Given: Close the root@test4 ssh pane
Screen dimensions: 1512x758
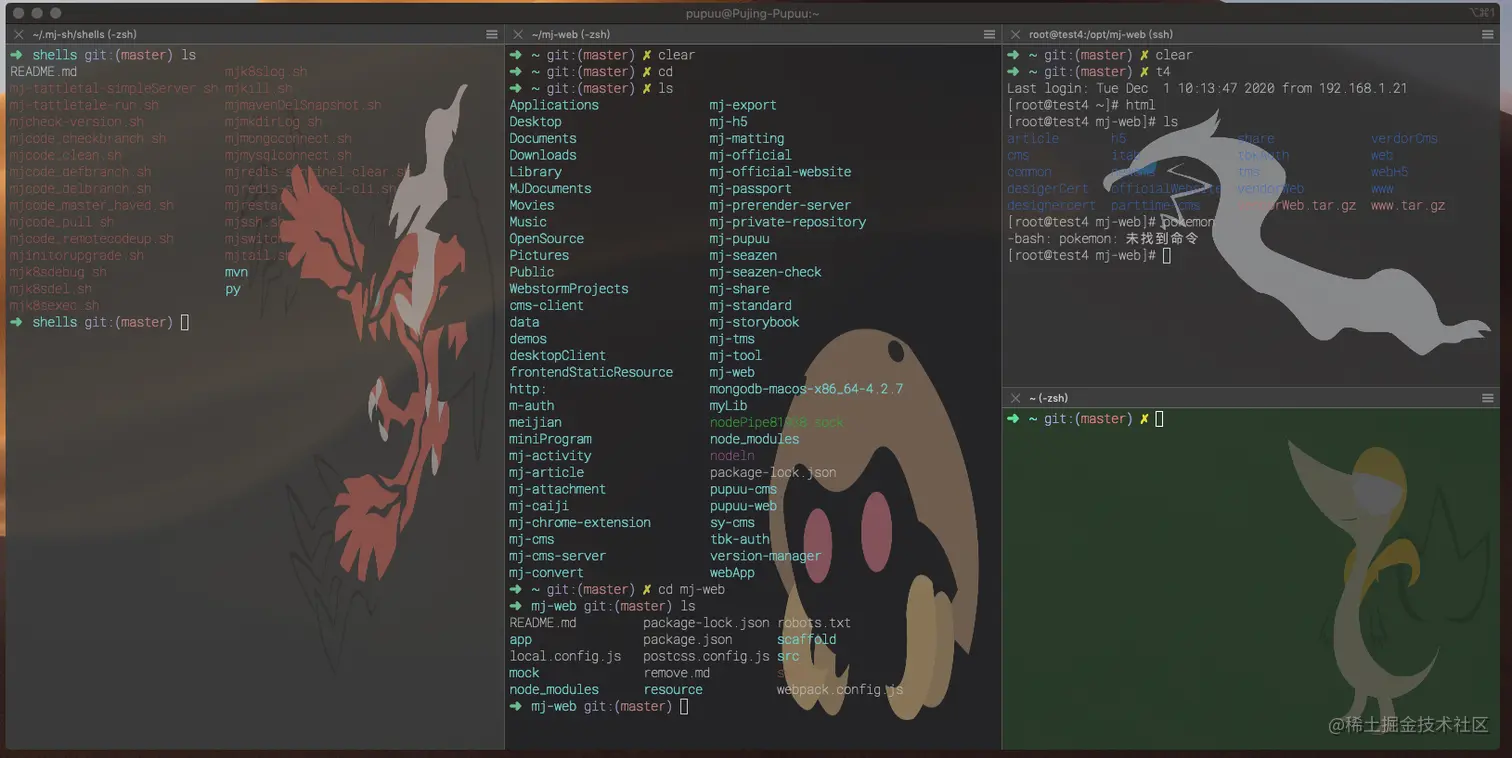Looking at the screenshot, I should 1014,35.
